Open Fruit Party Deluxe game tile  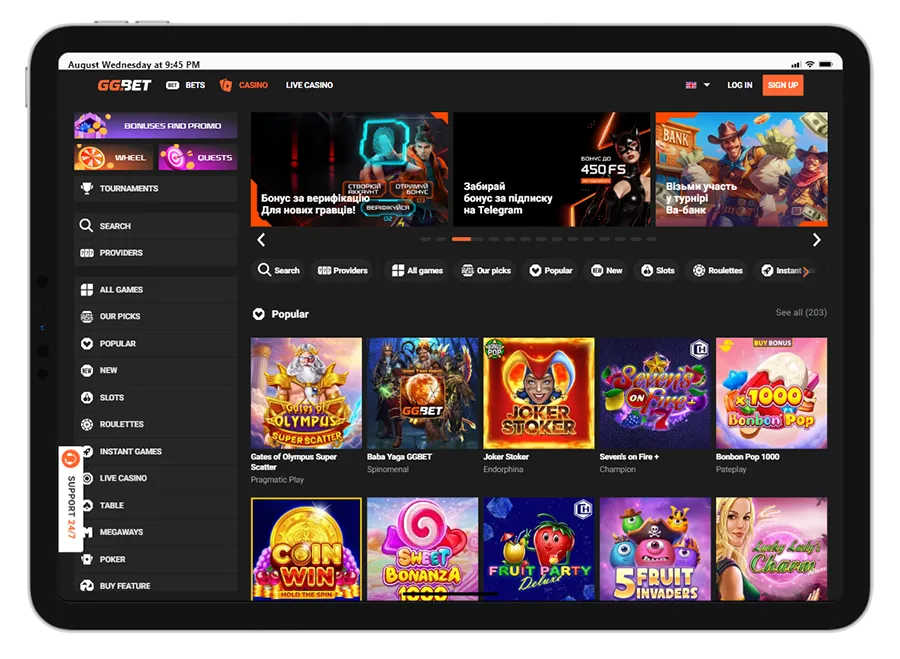click(x=539, y=549)
